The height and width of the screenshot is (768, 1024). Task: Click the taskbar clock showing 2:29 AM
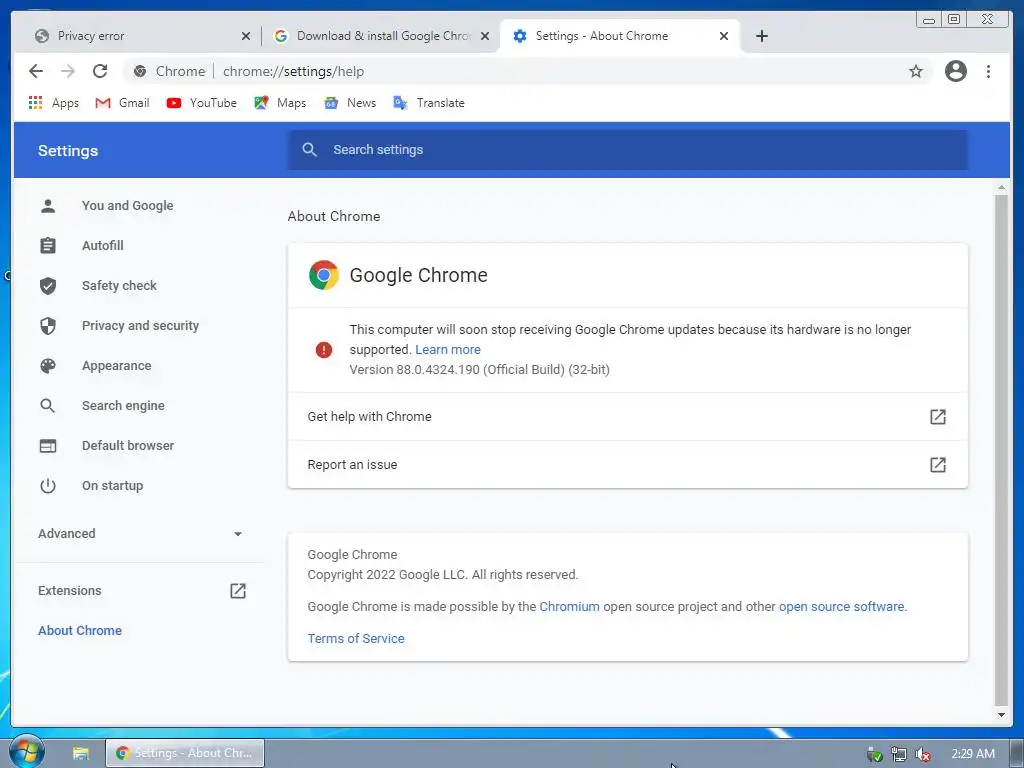pyautogui.click(x=972, y=754)
